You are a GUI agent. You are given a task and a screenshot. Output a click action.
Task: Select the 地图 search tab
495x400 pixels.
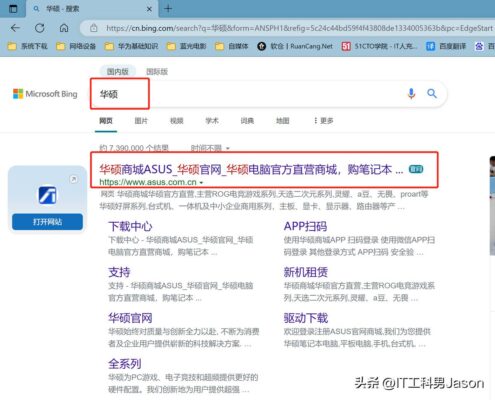click(x=283, y=121)
